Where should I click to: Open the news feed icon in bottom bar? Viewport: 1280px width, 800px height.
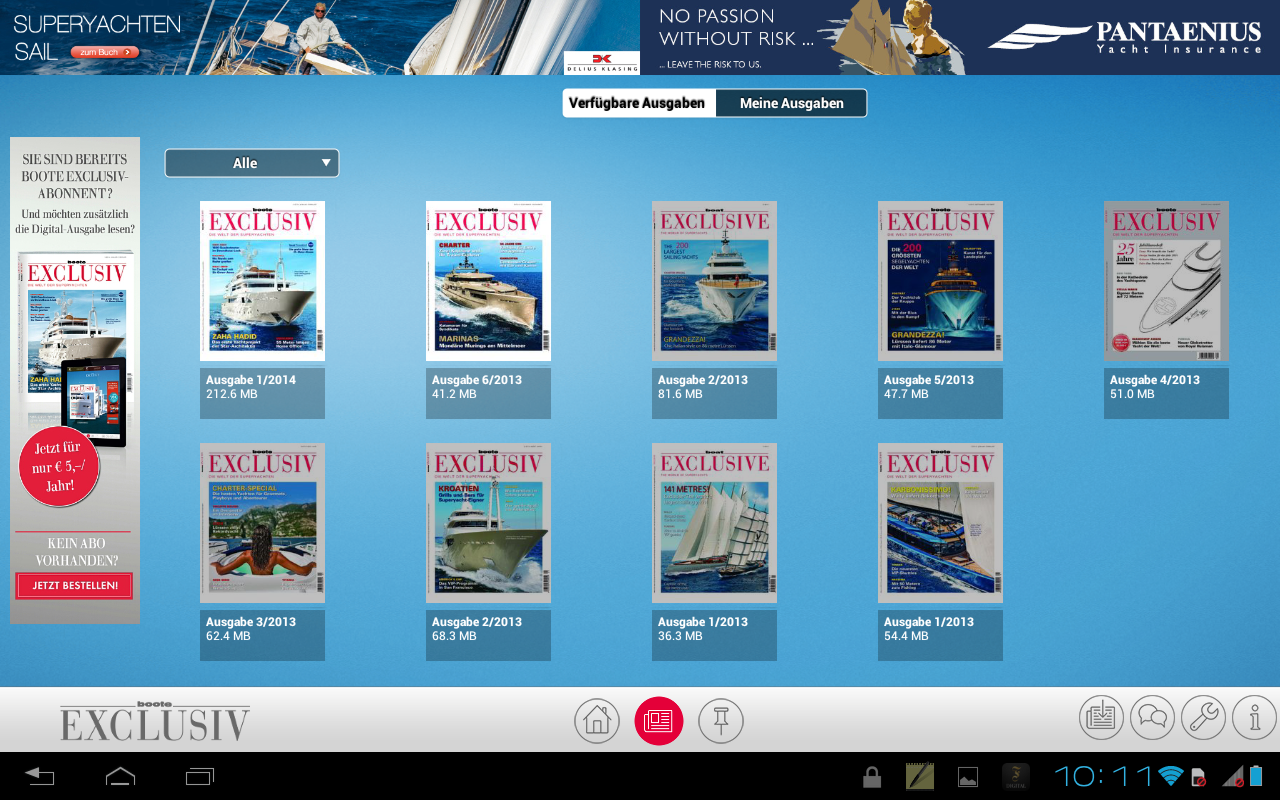(1101, 717)
